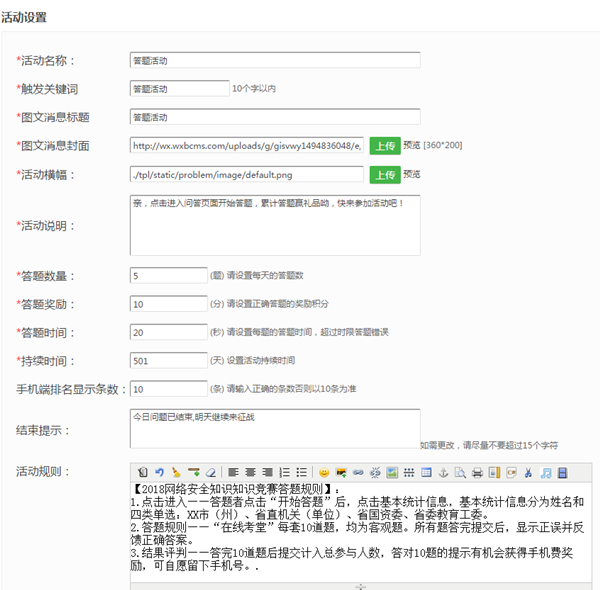Open the smiley emoticon picker
600x590 pixels.
click(x=324, y=473)
